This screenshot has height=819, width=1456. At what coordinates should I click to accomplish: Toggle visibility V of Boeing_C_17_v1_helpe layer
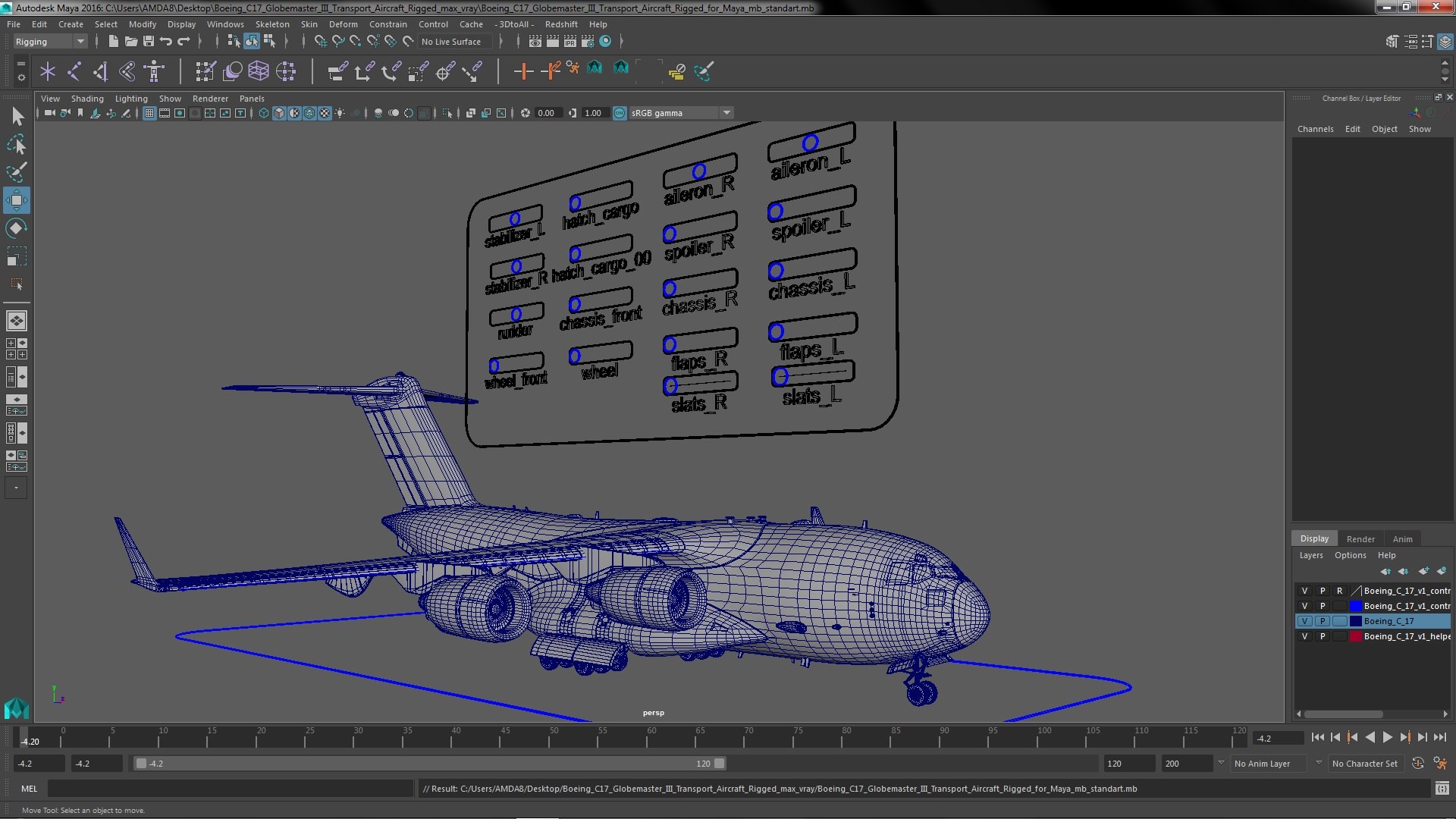tap(1304, 636)
